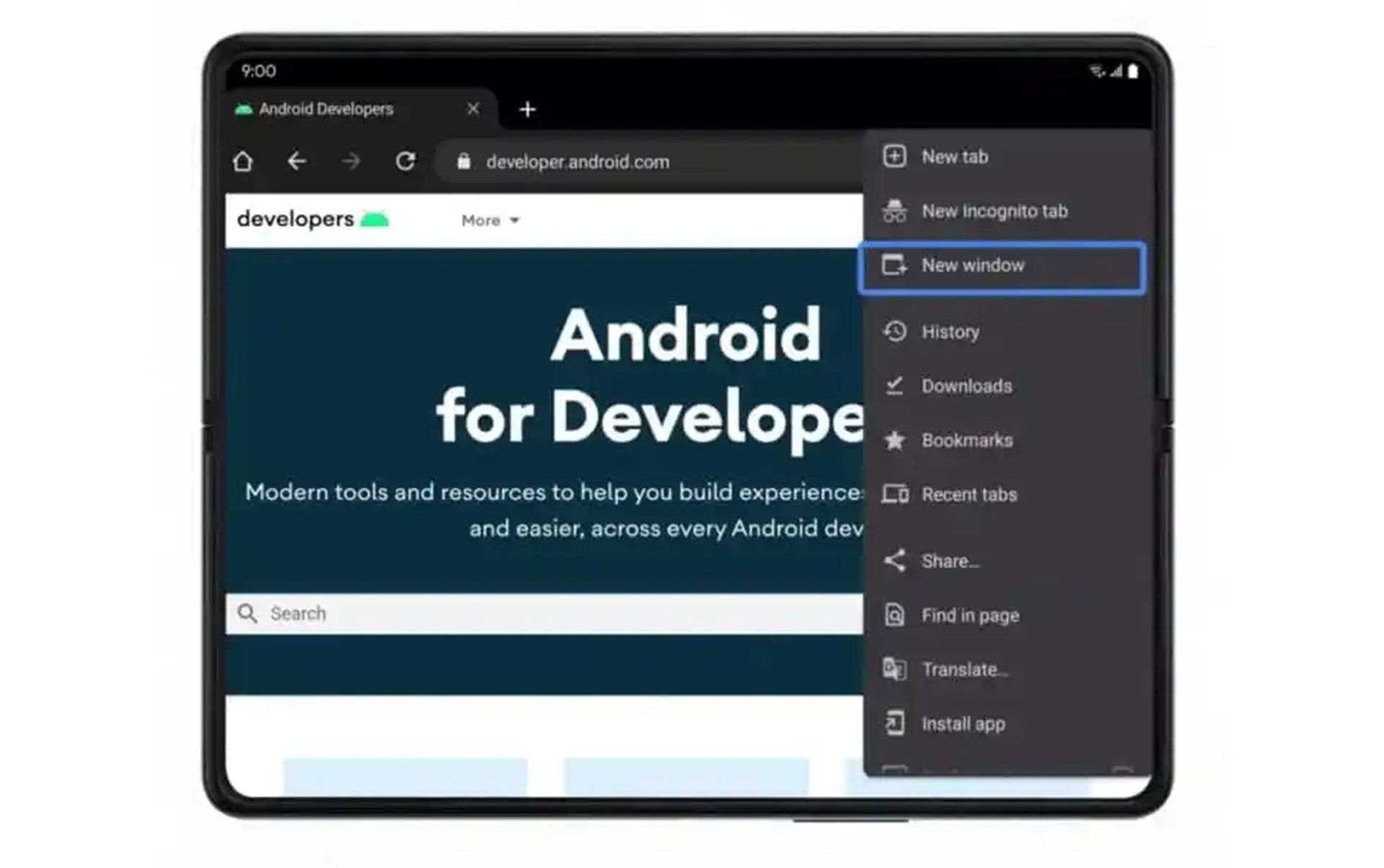Click the forward navigation arrow
Image resolution: width=1384 pixels, height=868 pixels.
point(350,161)
